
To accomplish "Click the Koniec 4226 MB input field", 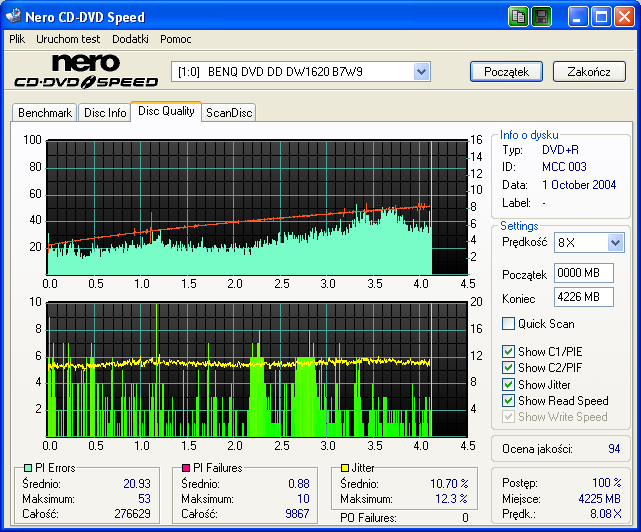I will (584, 297).
